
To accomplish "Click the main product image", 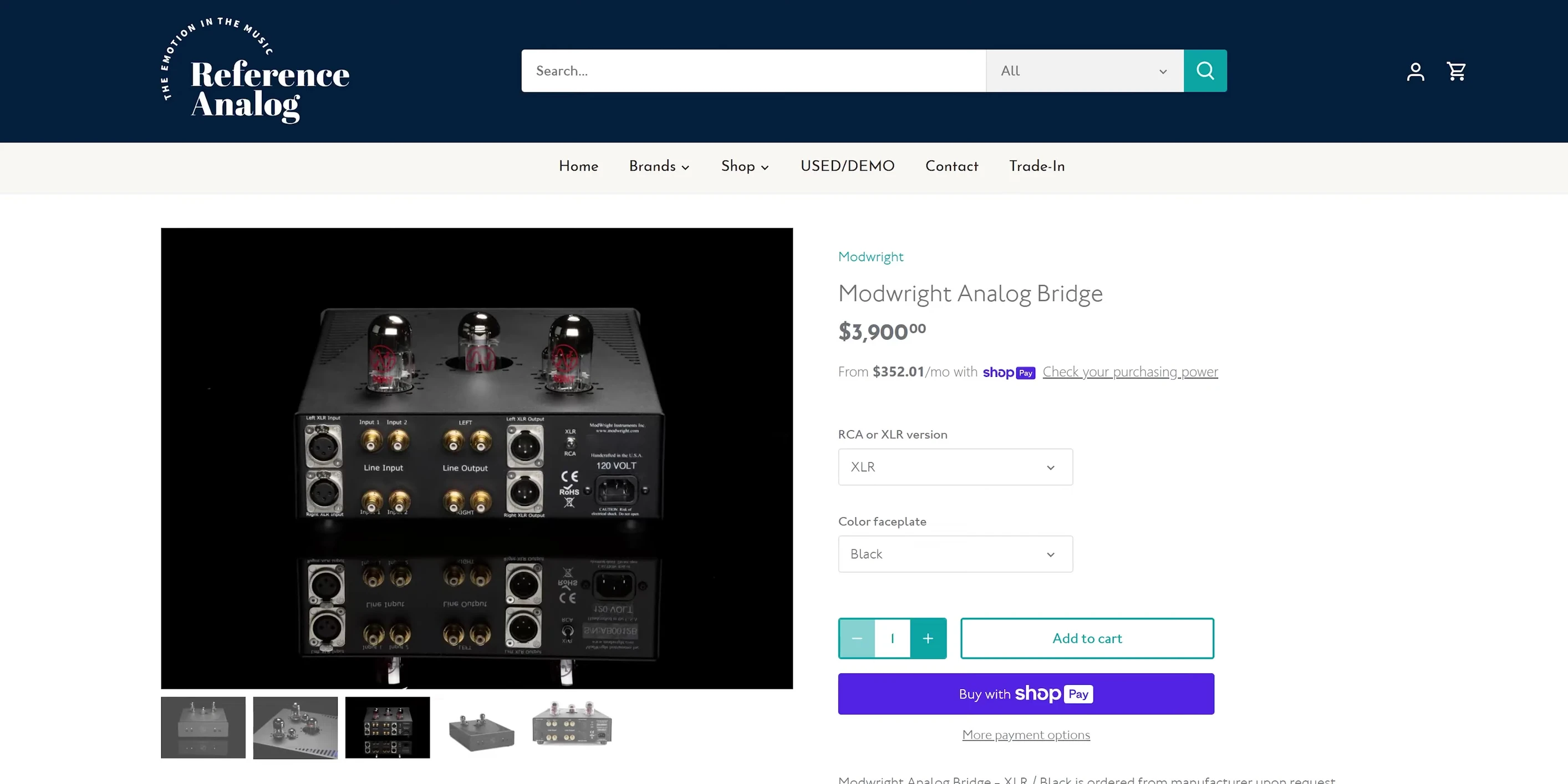I will 477,459.
